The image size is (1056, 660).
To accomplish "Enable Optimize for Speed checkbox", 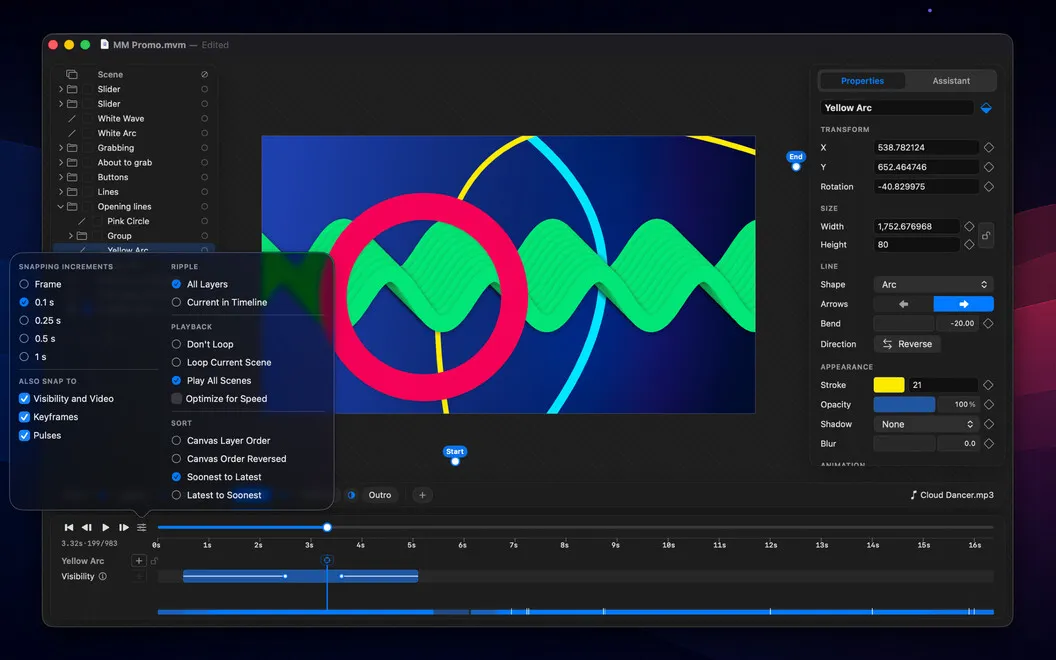I will point(176,399).
